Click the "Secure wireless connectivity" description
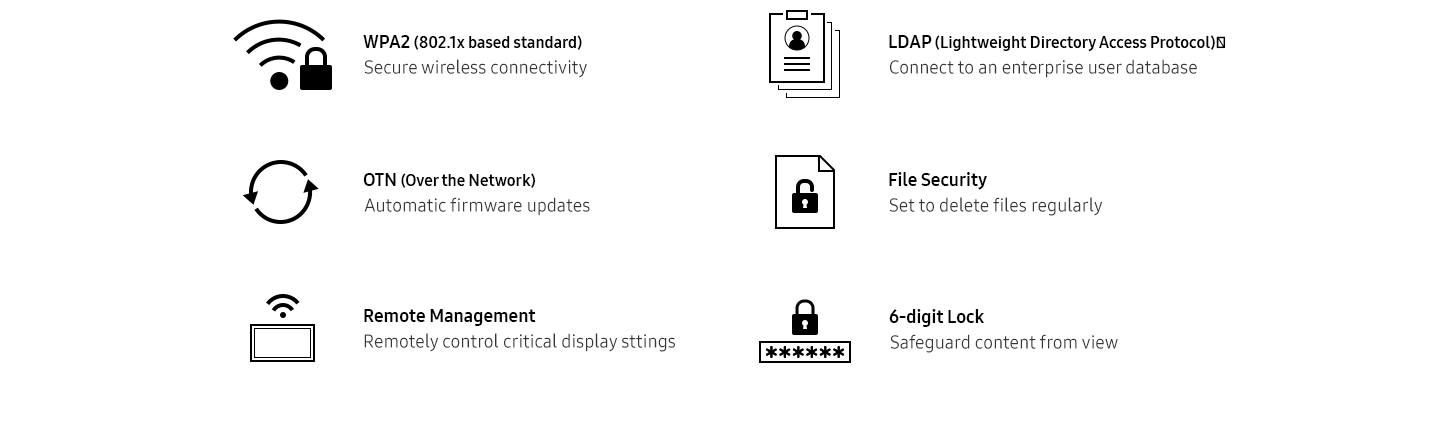 pyautogui.click(x=475, y=68)
